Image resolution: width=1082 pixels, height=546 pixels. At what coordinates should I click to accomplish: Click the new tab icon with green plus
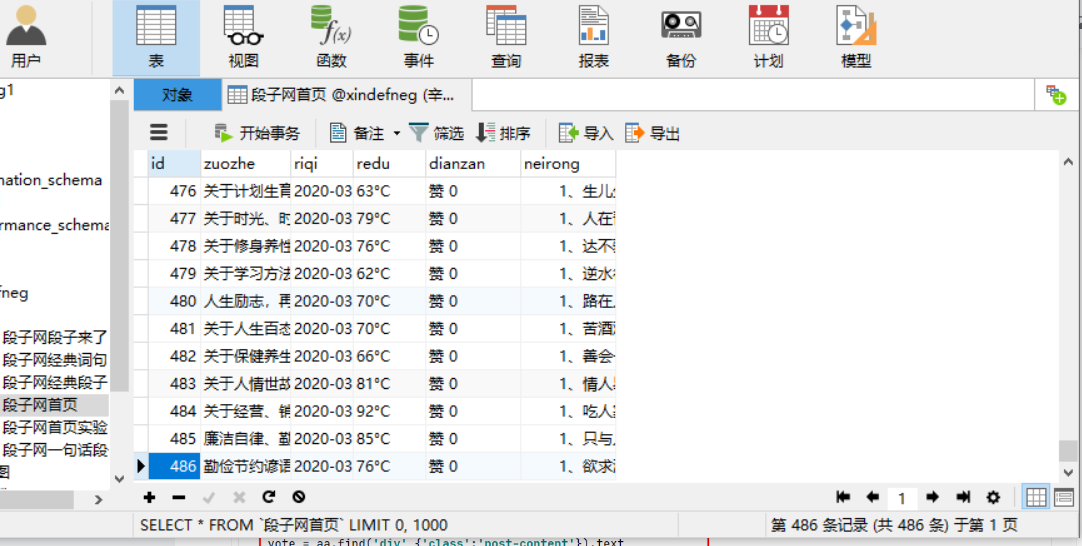pos(1056,95)
